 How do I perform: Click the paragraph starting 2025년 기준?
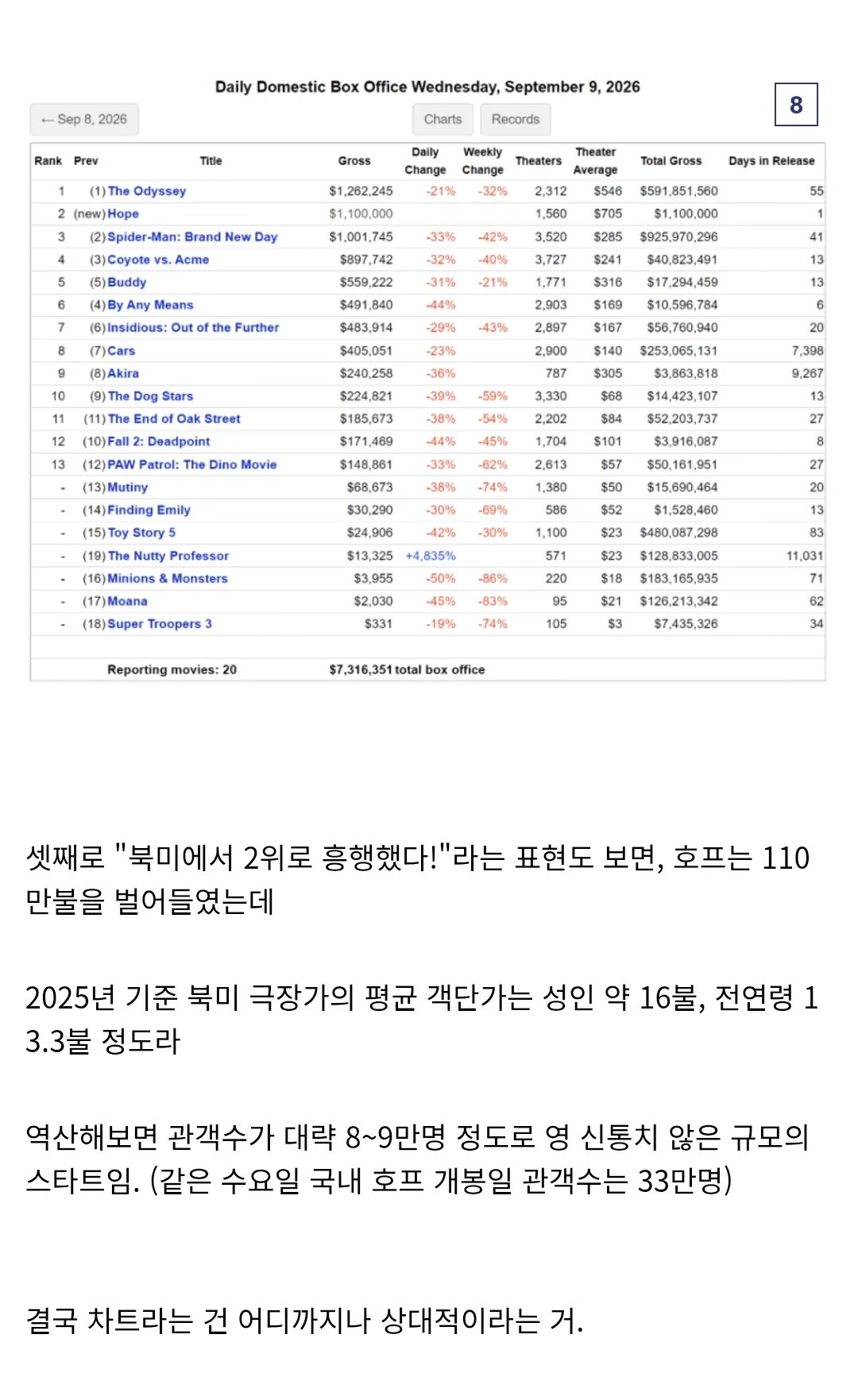click(x=421, y=1020)
